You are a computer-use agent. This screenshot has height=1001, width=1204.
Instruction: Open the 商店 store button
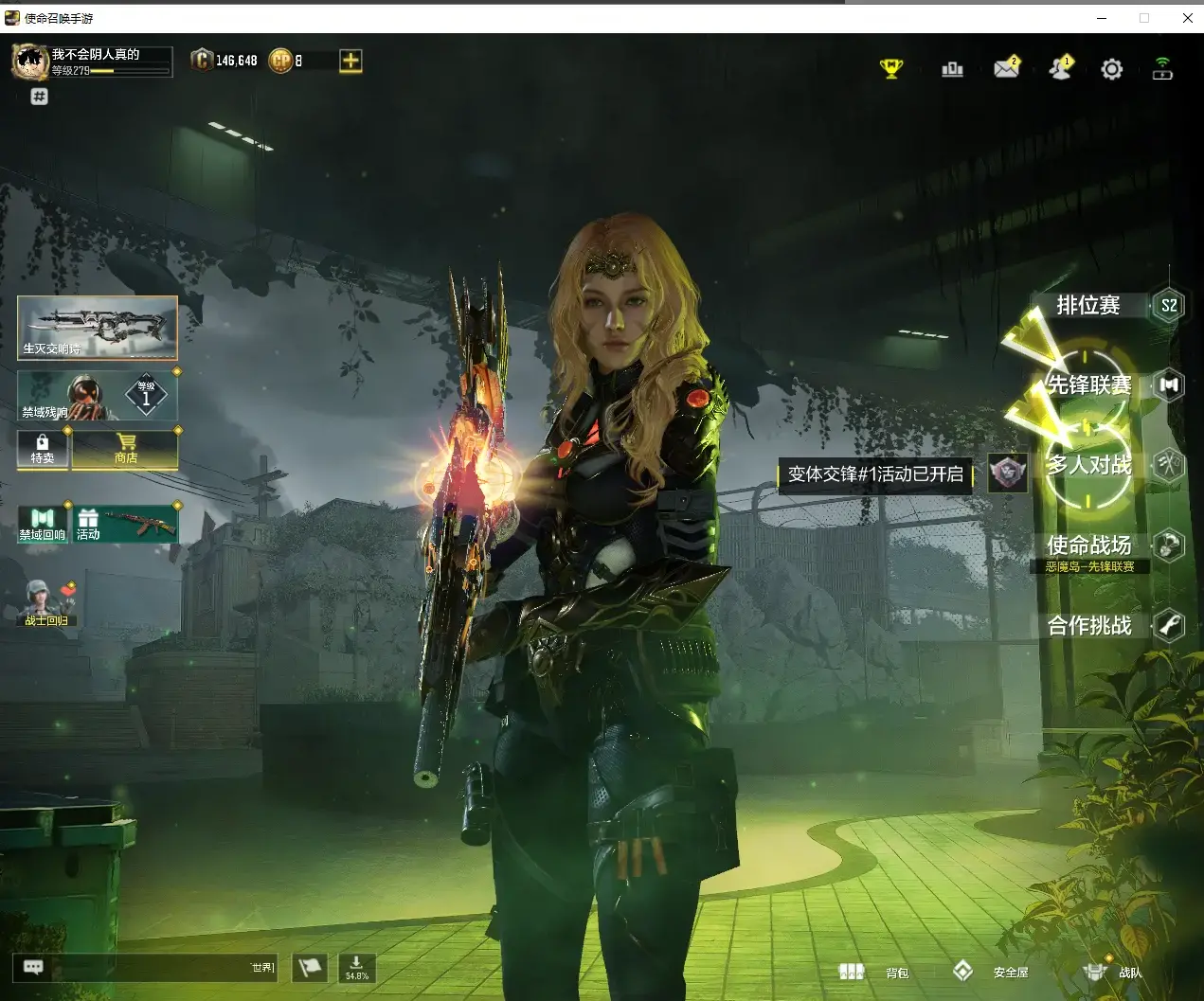125,449
